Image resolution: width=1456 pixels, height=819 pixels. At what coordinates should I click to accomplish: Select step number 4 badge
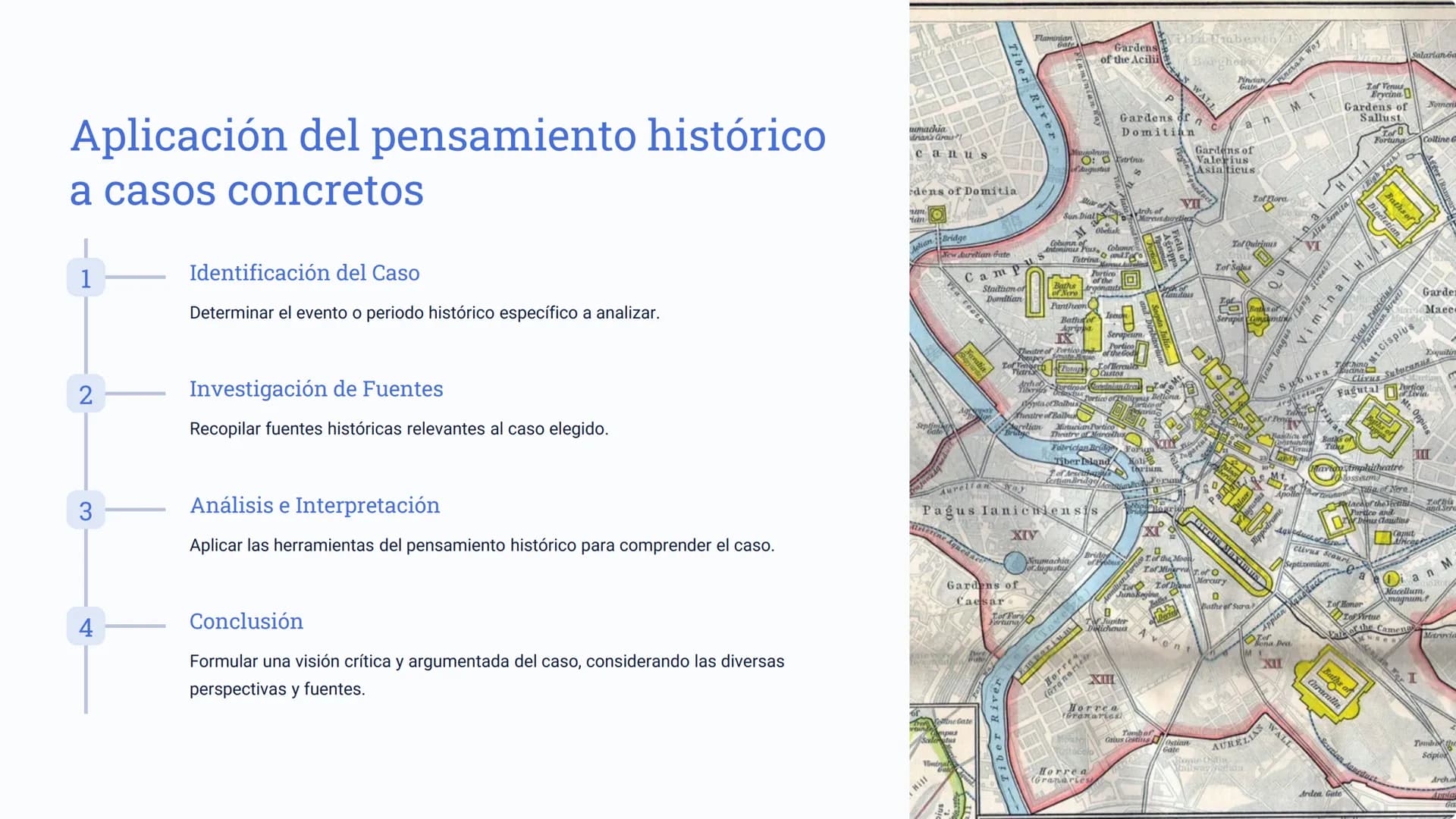coord(86,626)
